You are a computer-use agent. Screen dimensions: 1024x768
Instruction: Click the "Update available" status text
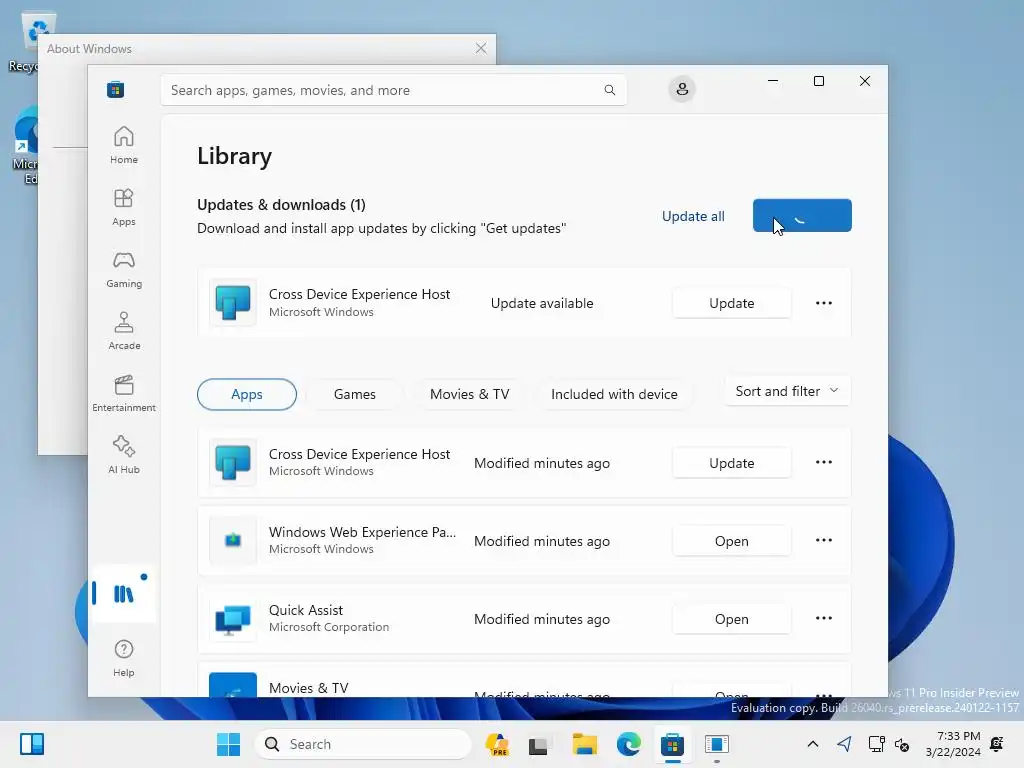point(542,303)
